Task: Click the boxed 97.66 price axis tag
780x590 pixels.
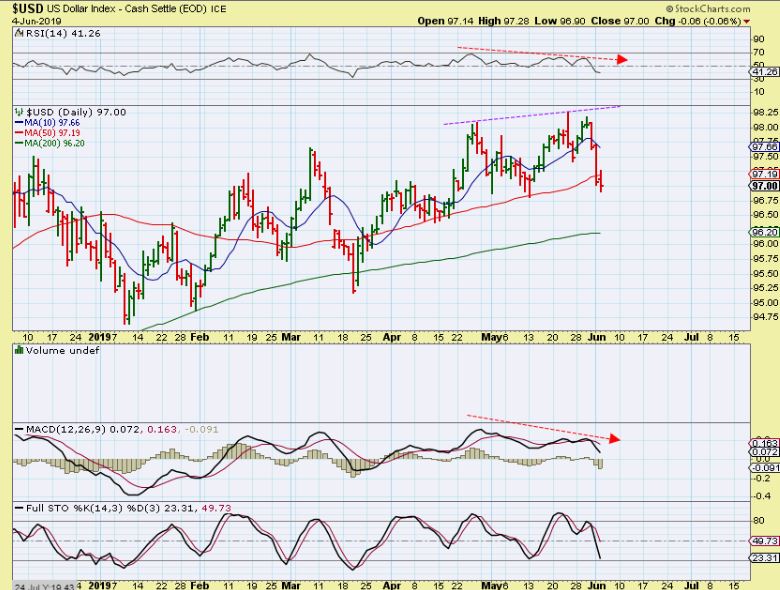Action: pos(764,147)
